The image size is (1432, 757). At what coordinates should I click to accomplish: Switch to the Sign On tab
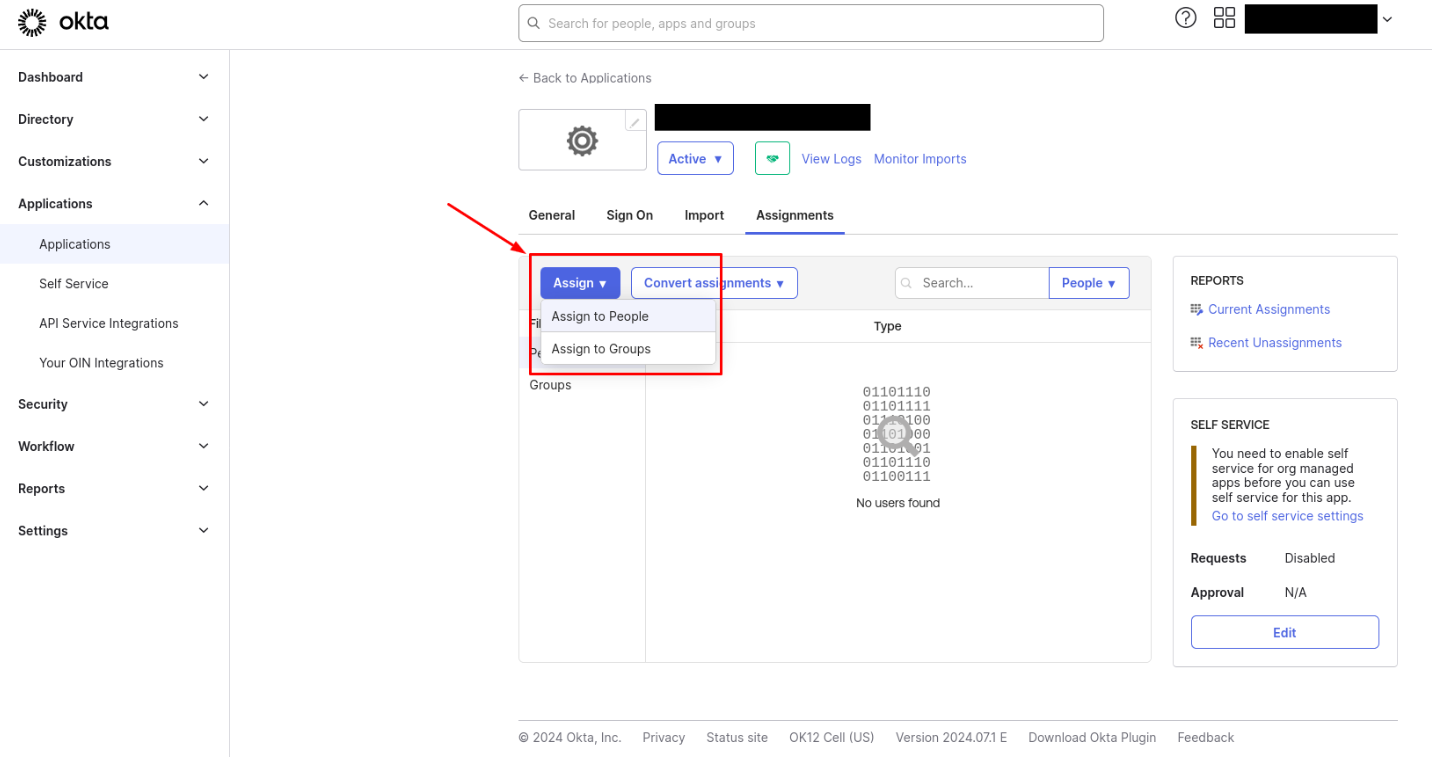point(629,215)
